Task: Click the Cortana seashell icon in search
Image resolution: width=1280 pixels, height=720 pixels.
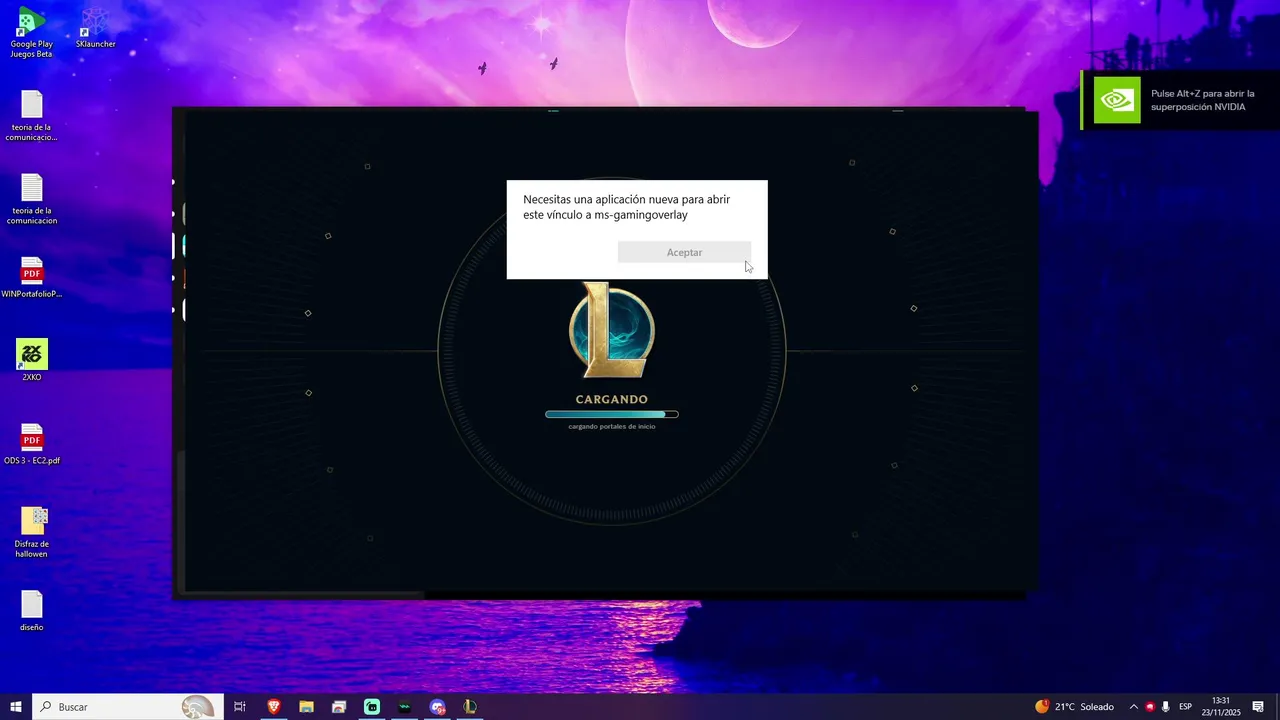Action: (198, 707)
